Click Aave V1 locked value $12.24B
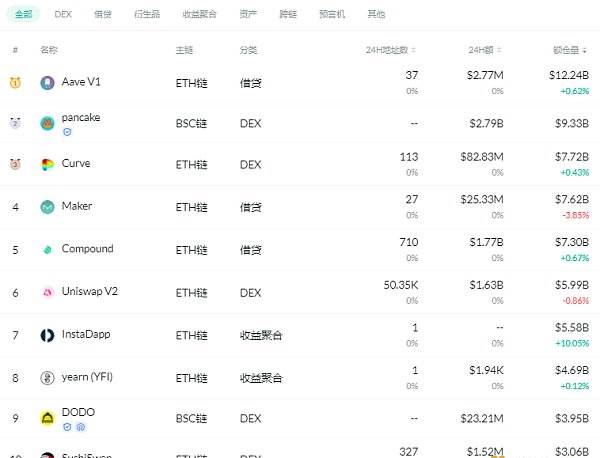Screen dimensions: 600x458 (x=569, y=75)
